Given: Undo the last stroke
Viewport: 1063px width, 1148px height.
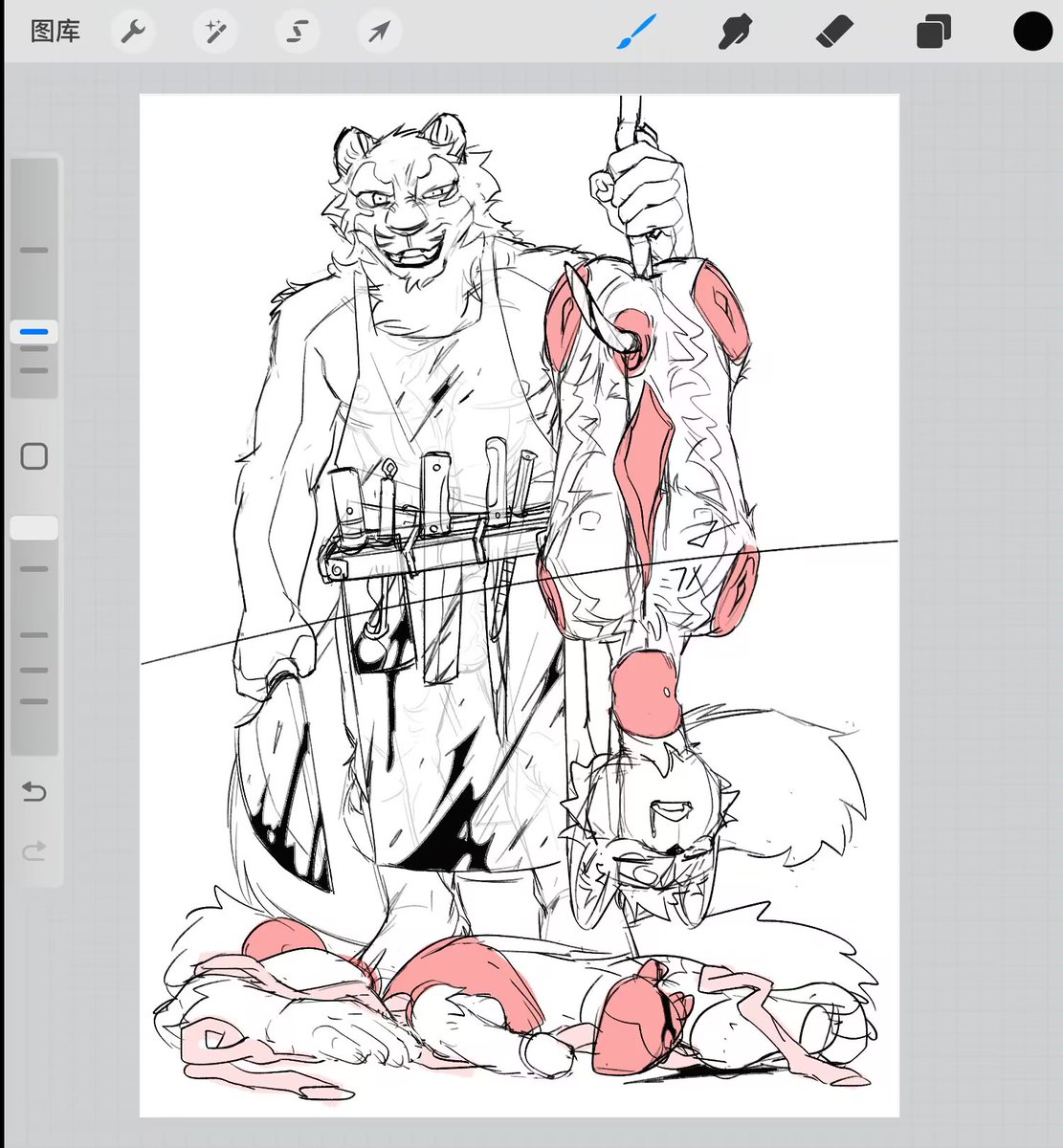Looking at the screenshot, I should click(34, 791).
